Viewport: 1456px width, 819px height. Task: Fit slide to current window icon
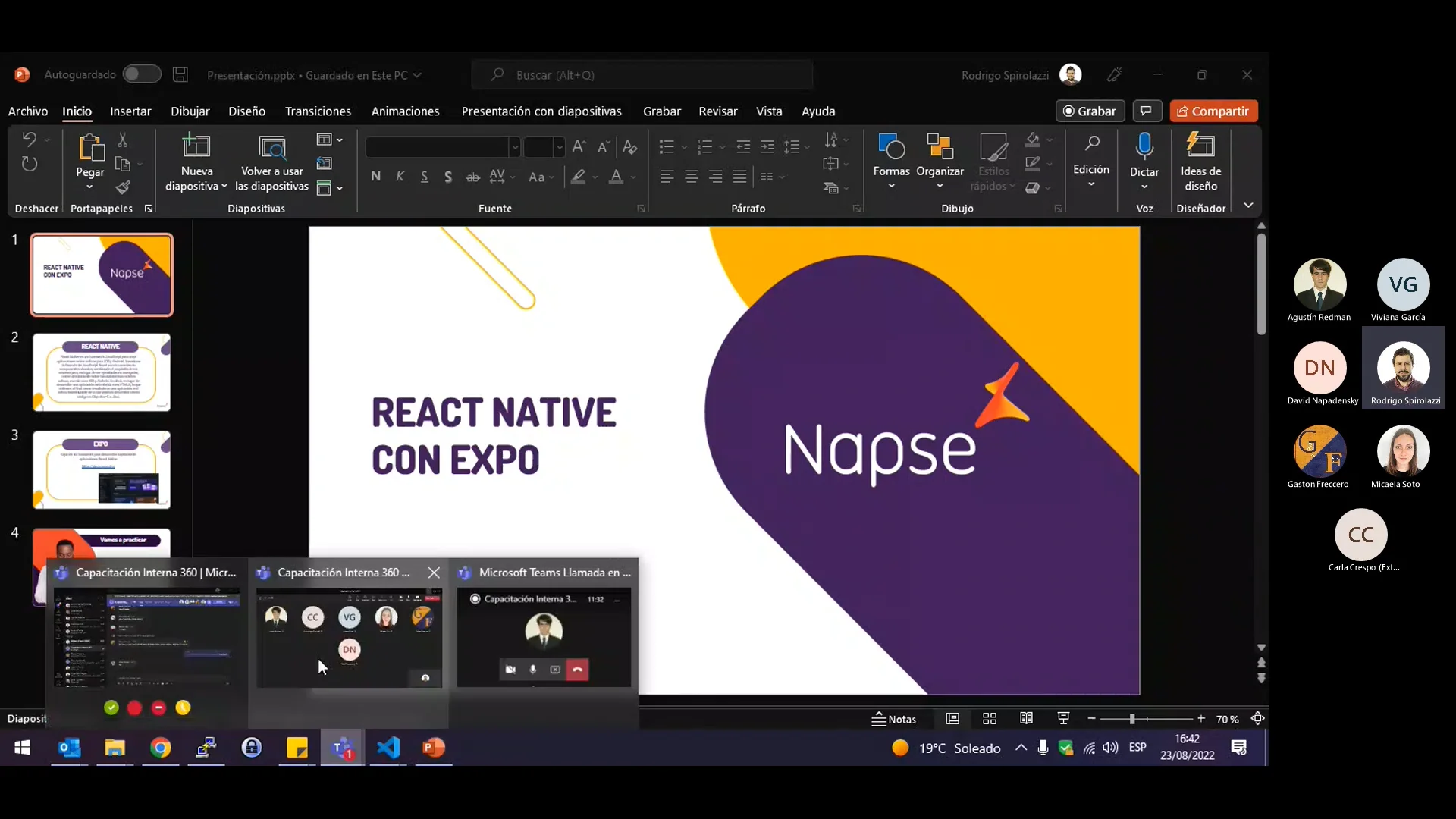[1258, 719]
